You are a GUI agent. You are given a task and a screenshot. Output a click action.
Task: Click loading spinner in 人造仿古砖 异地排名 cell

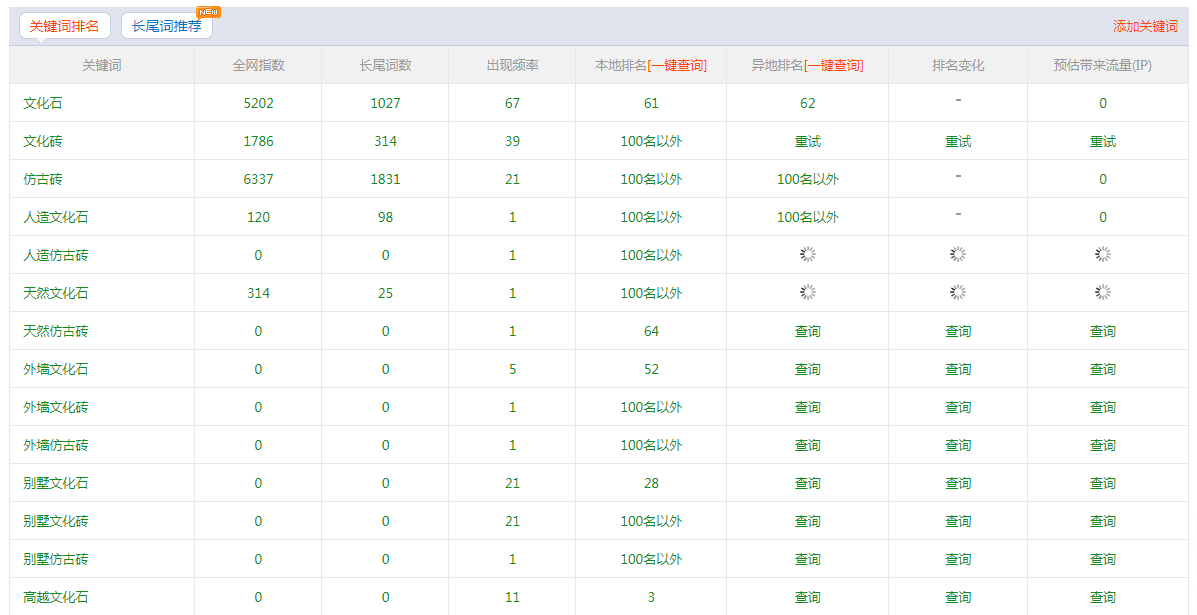coord(807,254)
